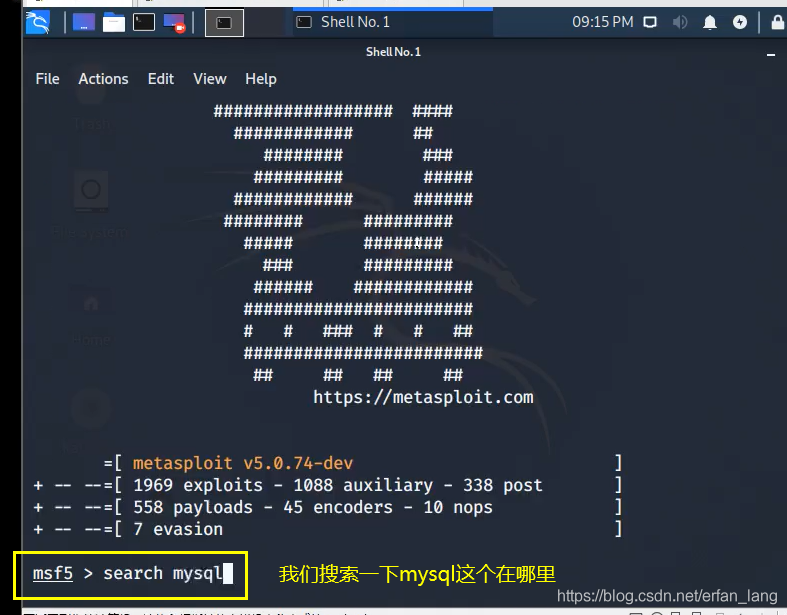This screenshot has height=615, width=787.
Task: Open the file manager folder icon
Action: pos(114,23)
